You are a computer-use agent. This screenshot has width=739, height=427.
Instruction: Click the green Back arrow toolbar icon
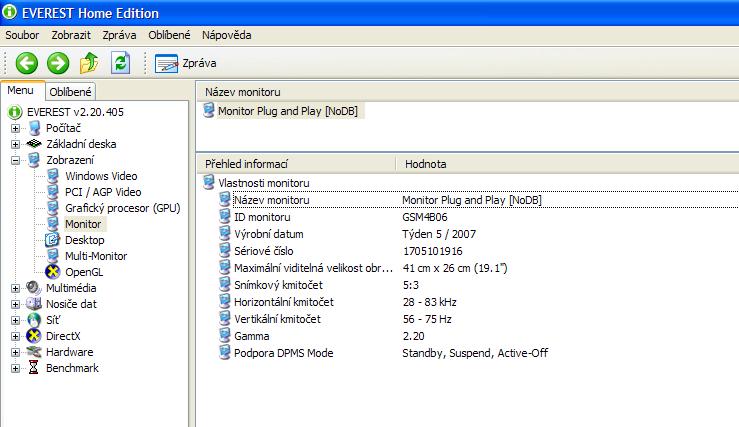(26, 63)
